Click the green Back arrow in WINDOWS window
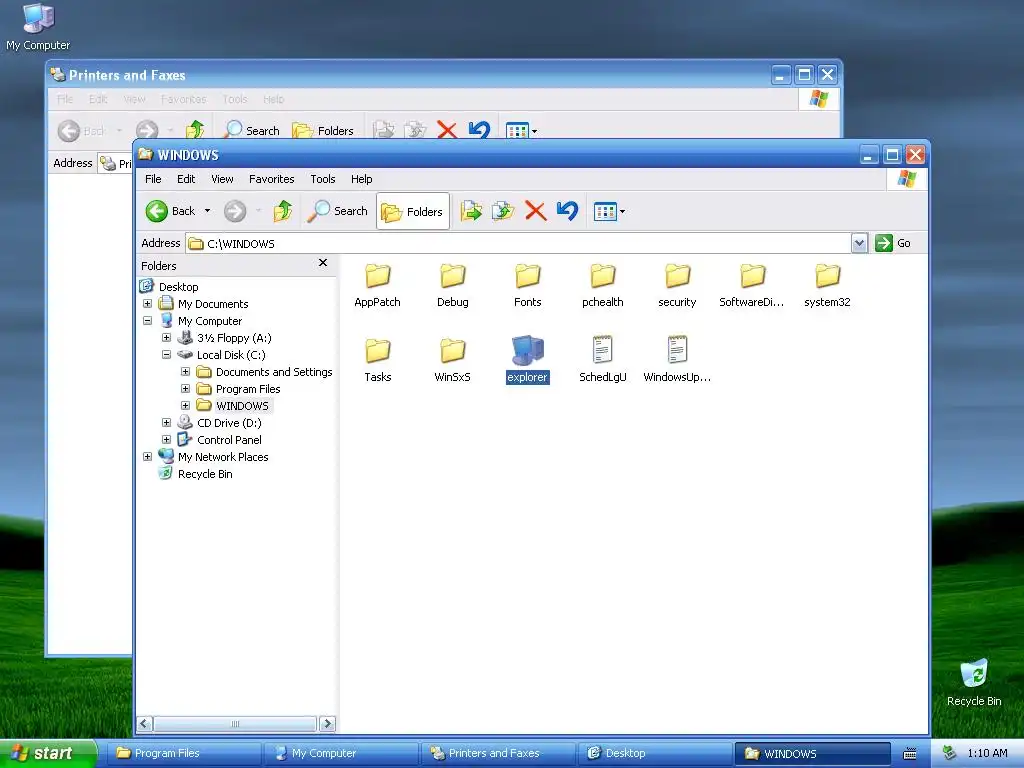The height and width of the screenshot is (768, 1024). tap(157, 211)
